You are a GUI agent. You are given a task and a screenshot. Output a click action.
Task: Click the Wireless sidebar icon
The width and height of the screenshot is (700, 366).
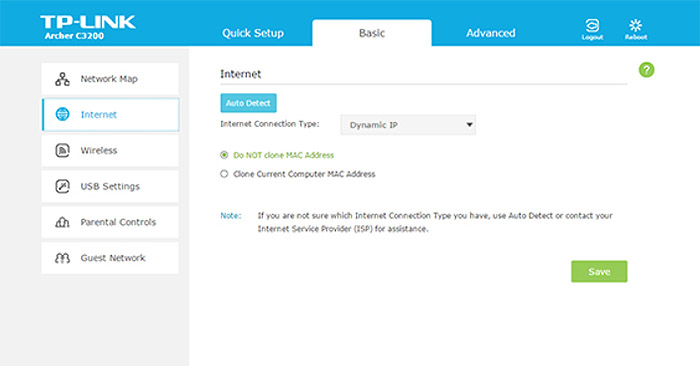62,150
